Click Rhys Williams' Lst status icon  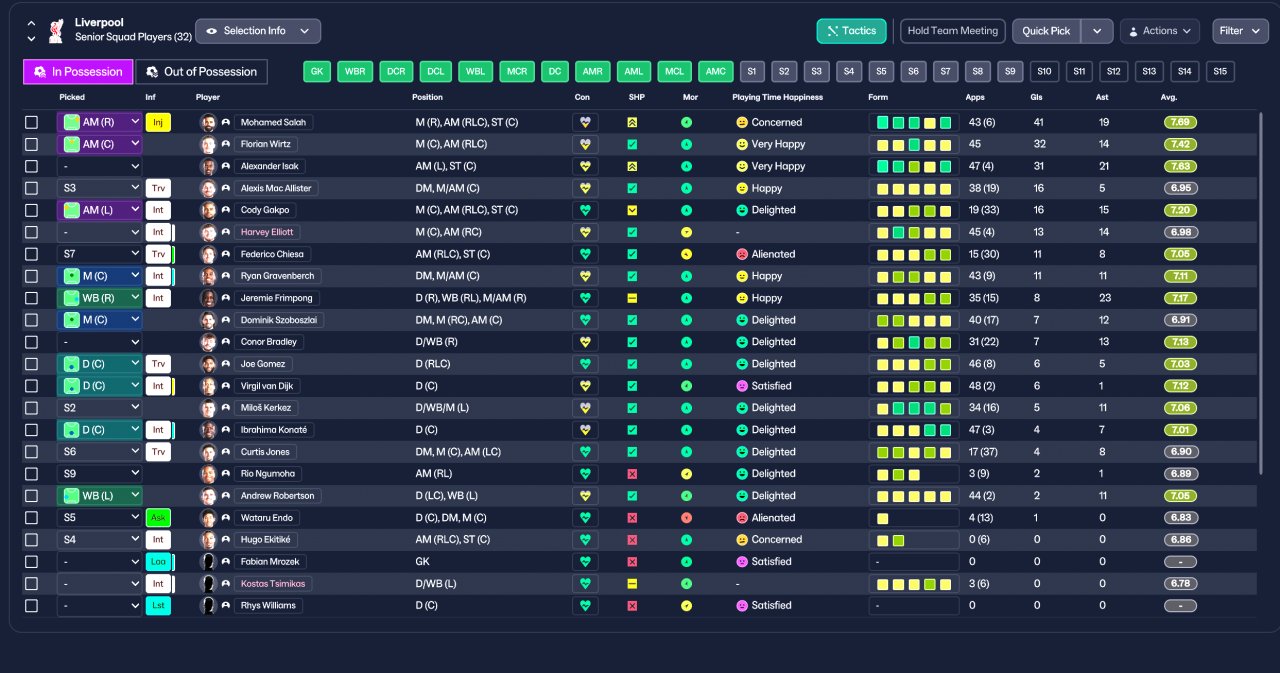pos(158,606)
